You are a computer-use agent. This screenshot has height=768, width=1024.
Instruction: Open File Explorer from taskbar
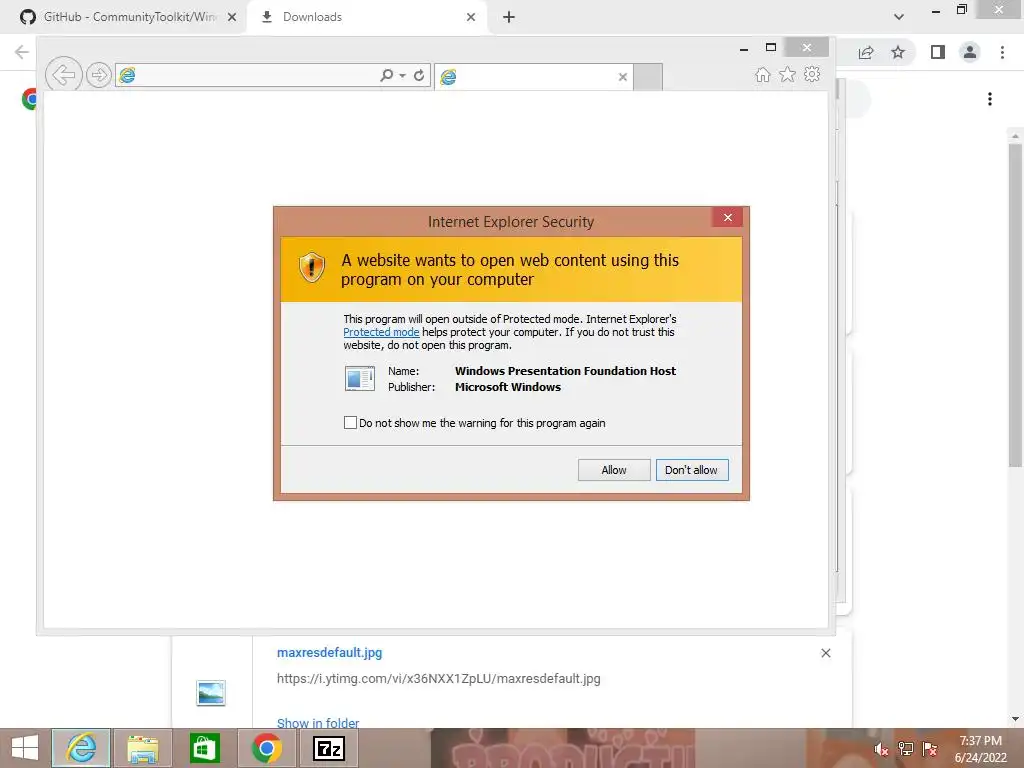click(143, 748)
